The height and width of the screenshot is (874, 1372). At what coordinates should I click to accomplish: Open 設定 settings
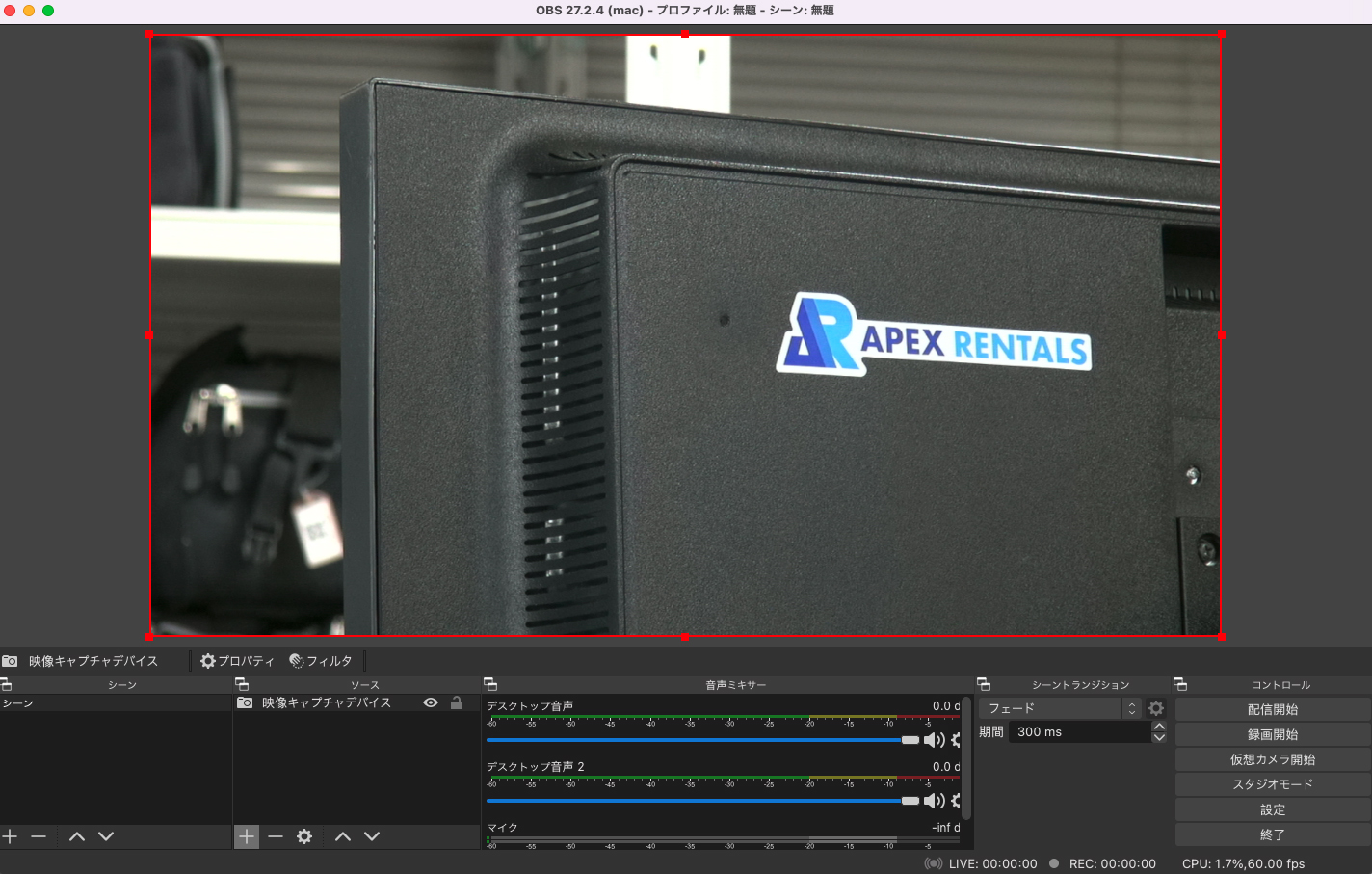[1273, 809]
